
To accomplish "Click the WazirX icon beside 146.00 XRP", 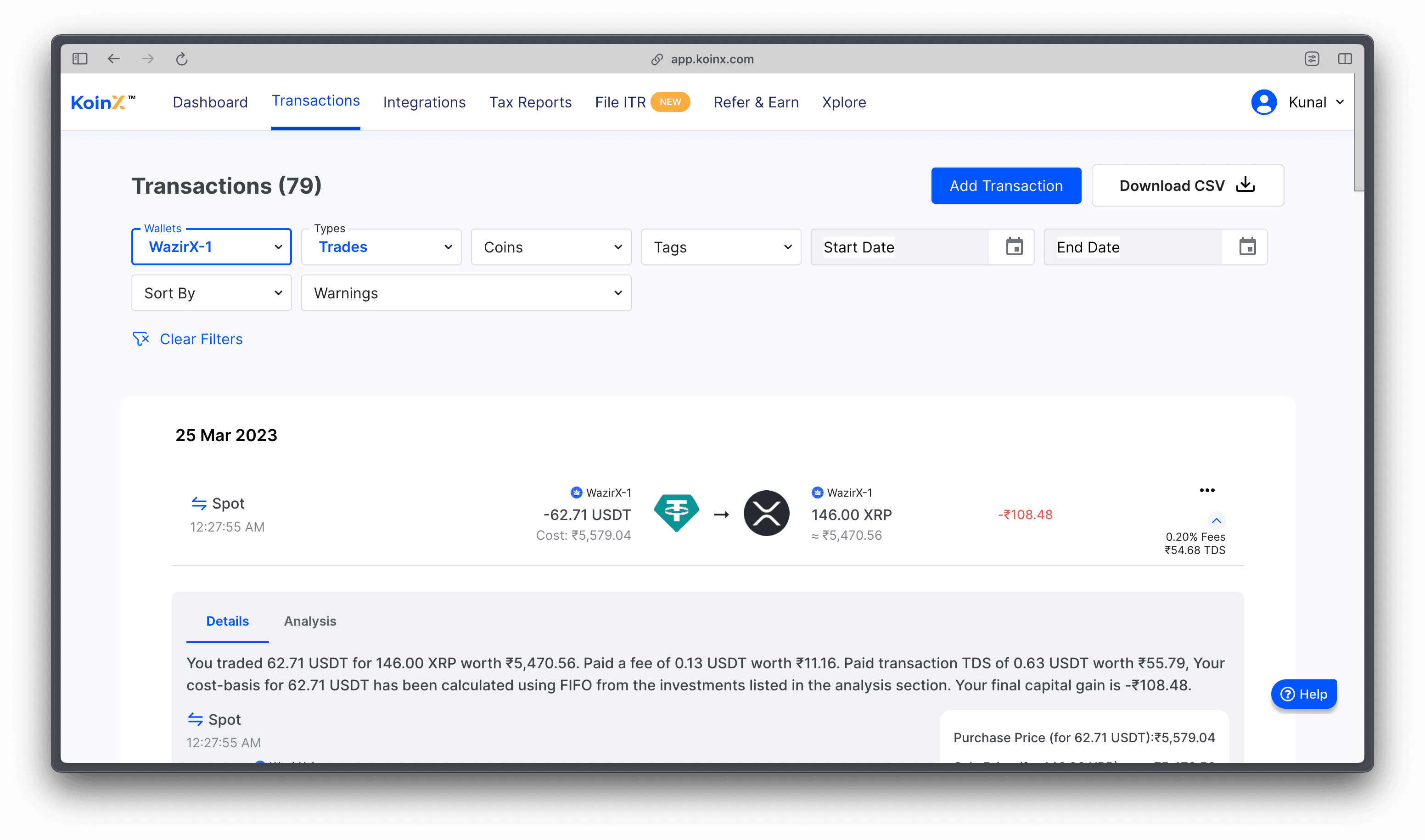I will 818,493.
